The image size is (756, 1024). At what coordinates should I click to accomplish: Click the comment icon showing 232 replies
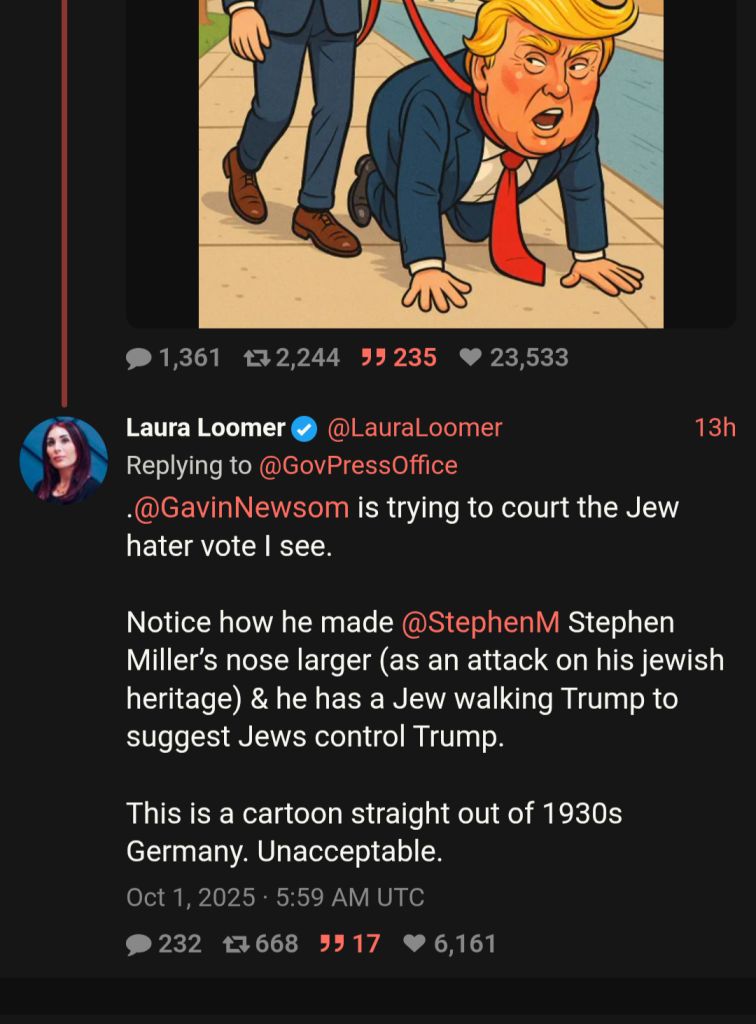coord(139,944)
